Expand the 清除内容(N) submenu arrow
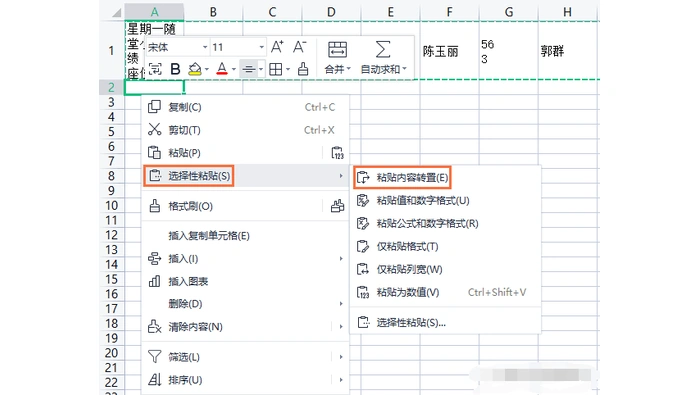700x395 pixels. coord(341,327)
